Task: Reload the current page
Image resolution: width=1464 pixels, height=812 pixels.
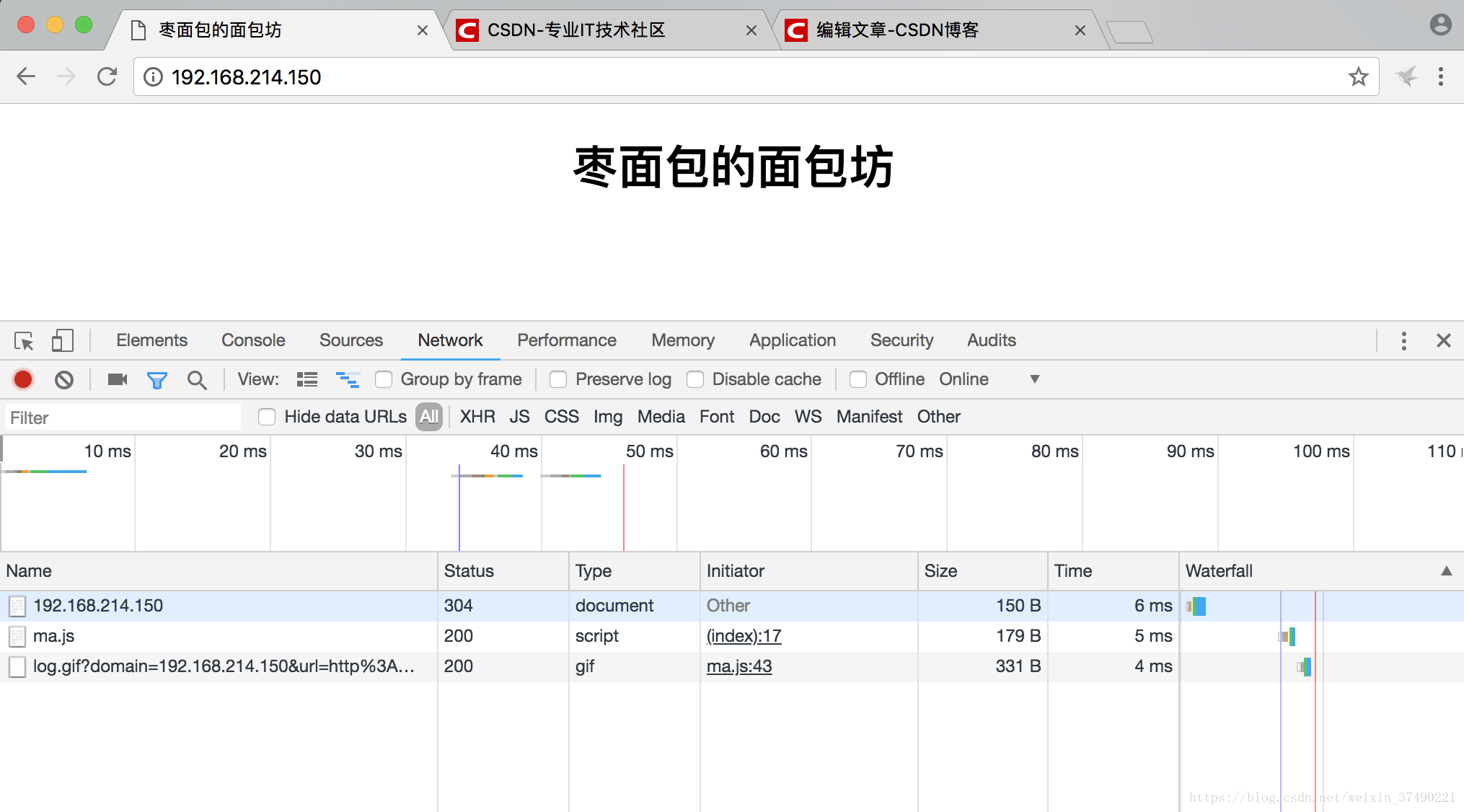Action: [x=107, y=76]
